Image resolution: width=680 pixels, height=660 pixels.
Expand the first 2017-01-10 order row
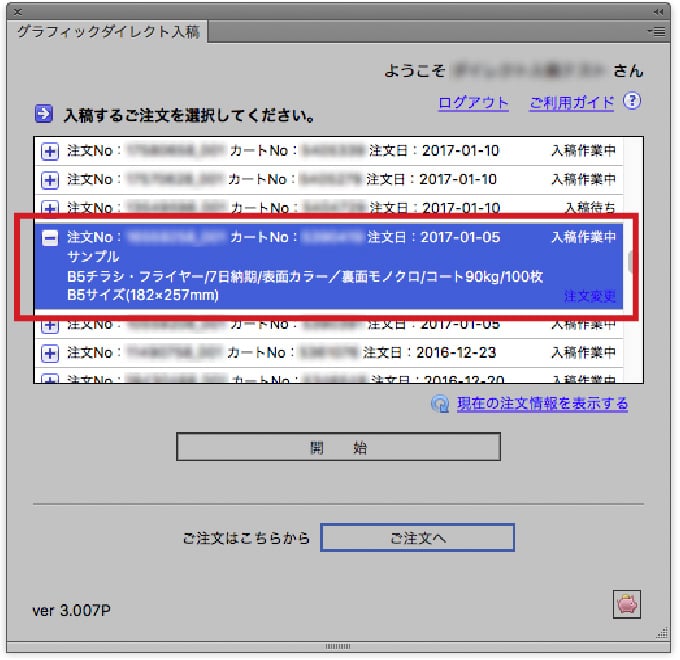coord(50,151)
